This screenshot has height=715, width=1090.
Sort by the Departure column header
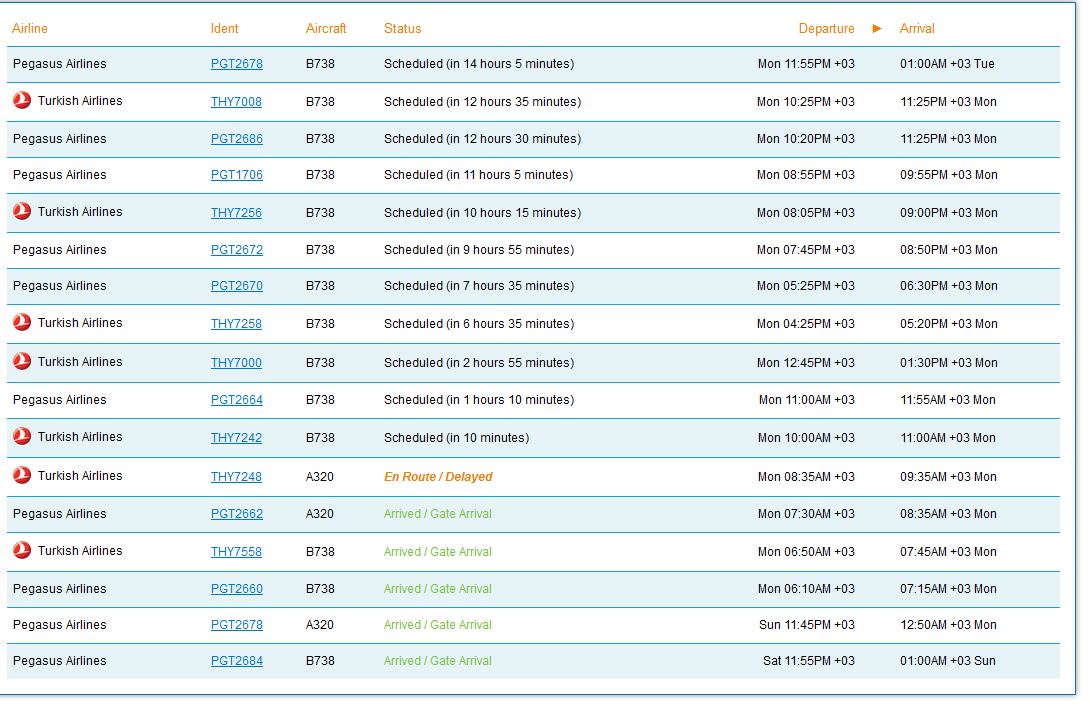(827, 28)
